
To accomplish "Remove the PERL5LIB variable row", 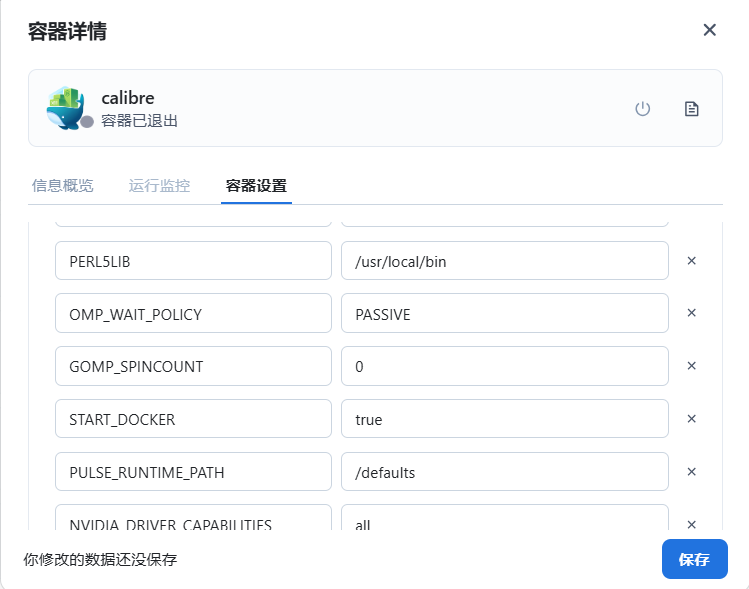I will 691,261.
